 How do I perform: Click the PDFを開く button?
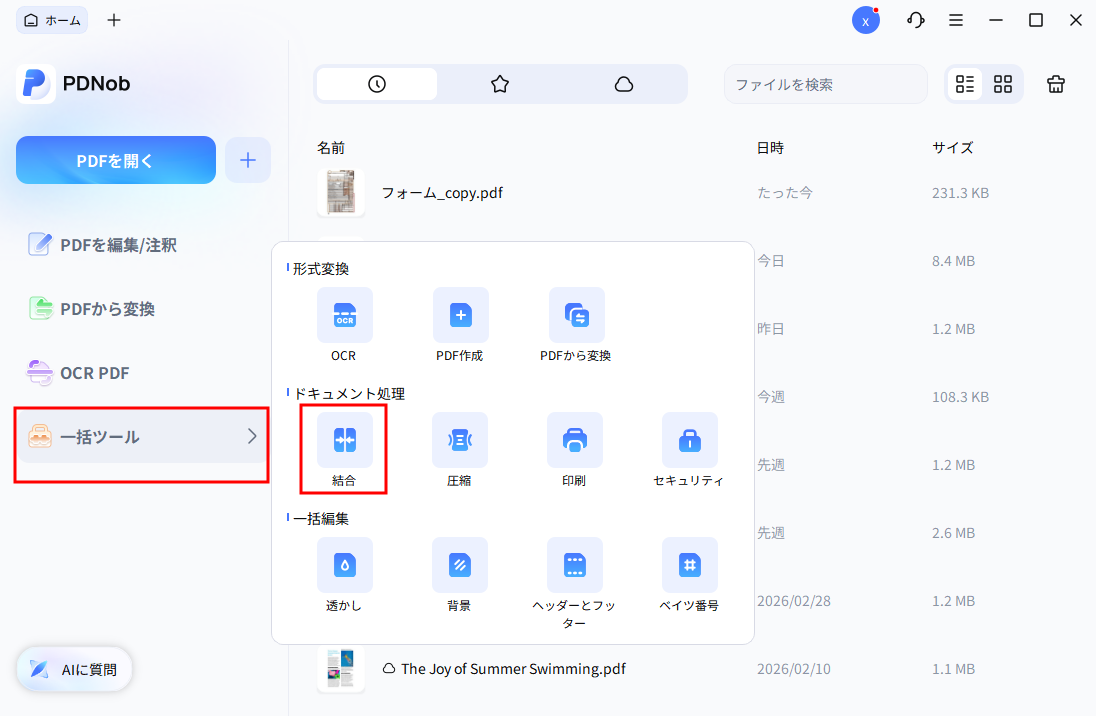(x=115, y=159)
